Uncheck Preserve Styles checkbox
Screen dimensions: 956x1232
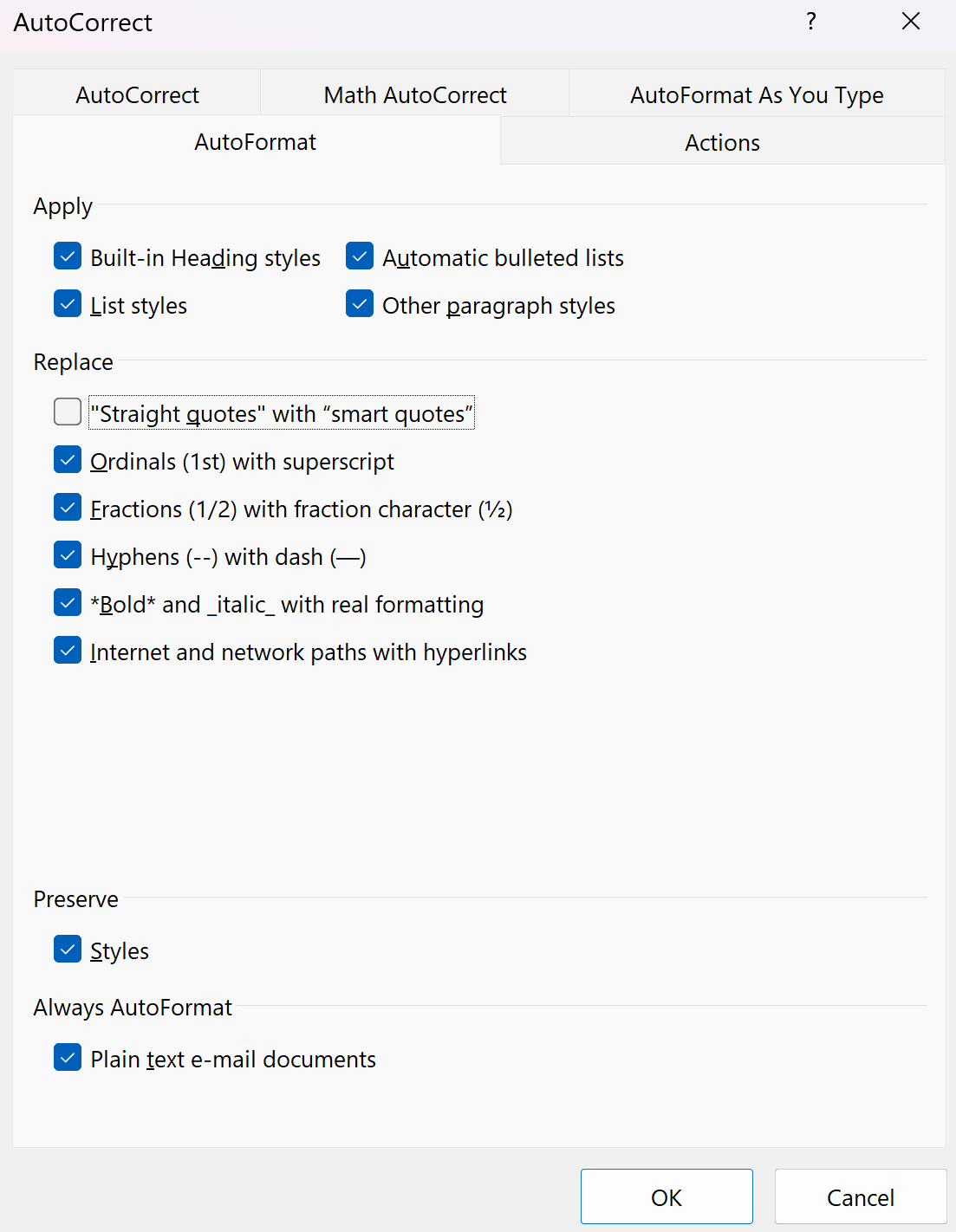pyautogui.click(x=68, y=950)
